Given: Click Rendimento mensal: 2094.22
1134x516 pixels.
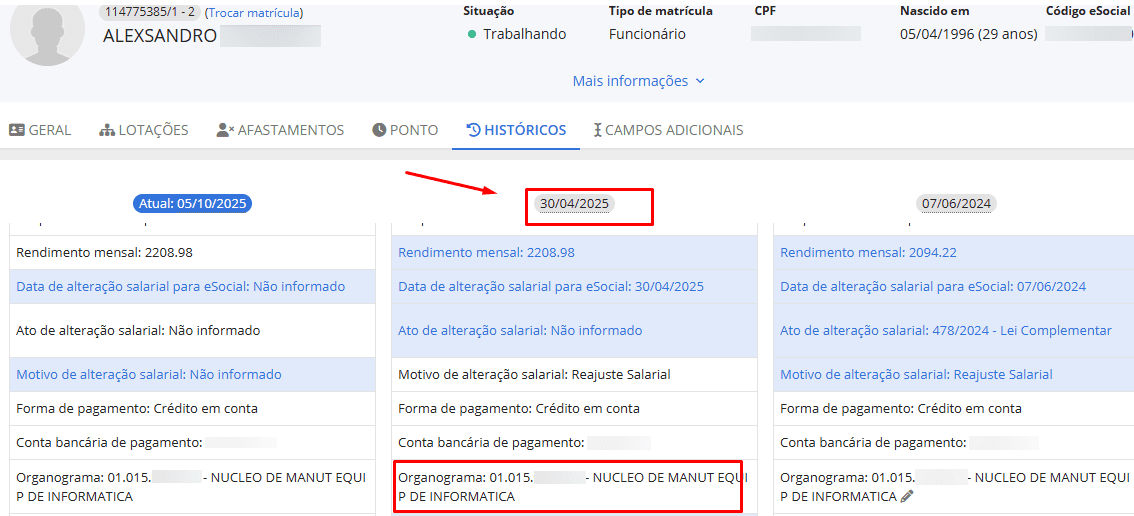Looking at the screenshot, I should click(x=954, y=253).
